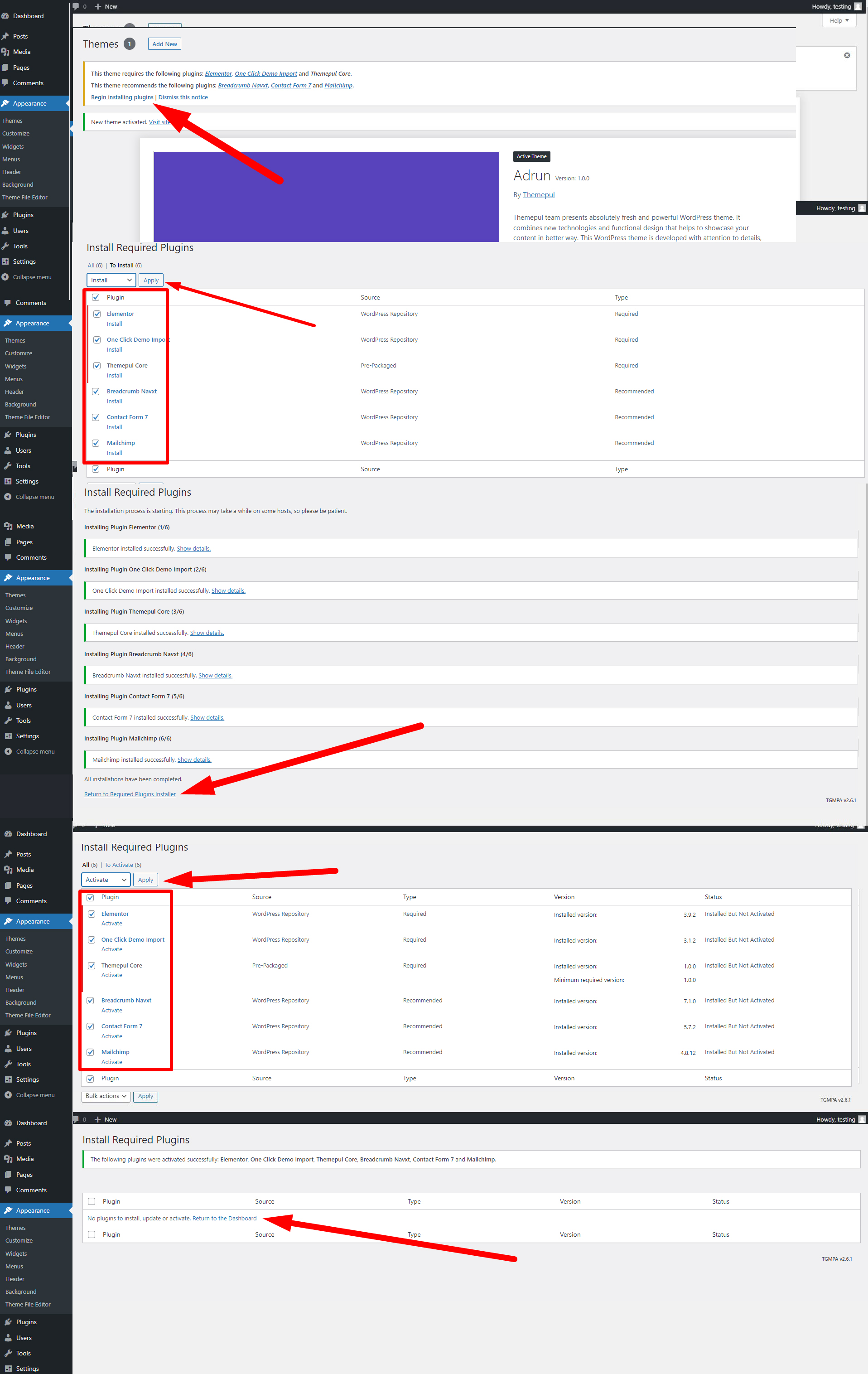Select All (6) filter beside To Activate
Viewport: 868px width, 1374px height.
pyautogui.click(x=90, y=865)
